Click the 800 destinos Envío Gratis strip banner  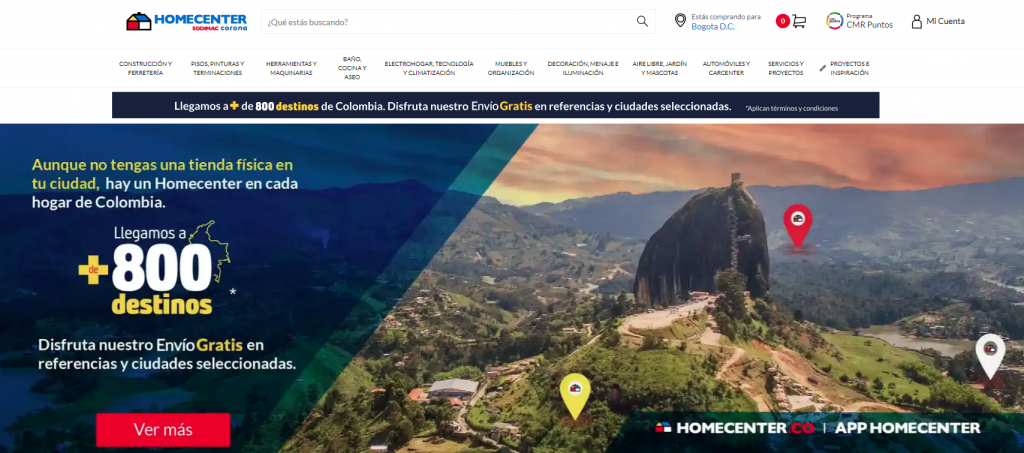coord(496,105)
